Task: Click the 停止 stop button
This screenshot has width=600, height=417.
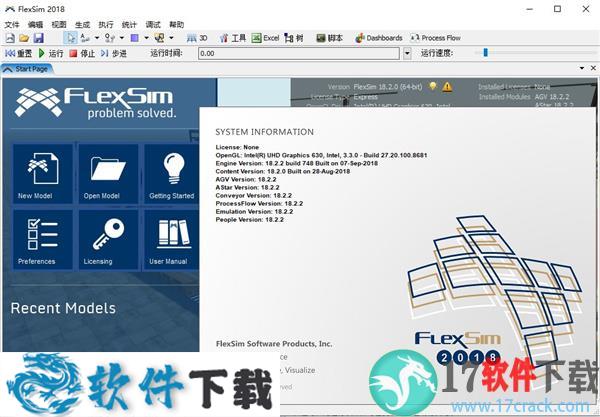Action: [82, 54]
